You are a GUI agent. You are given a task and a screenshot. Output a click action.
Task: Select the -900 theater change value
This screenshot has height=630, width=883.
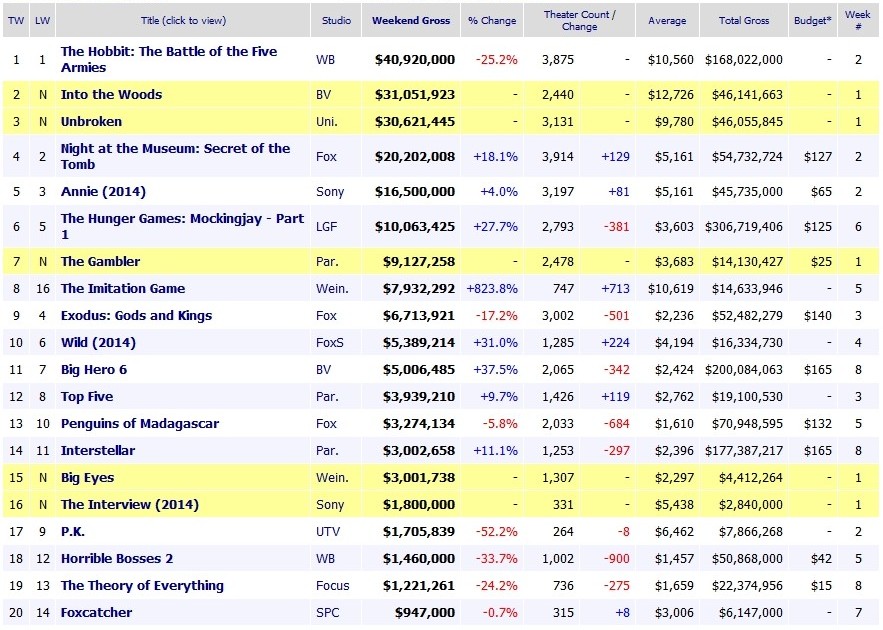tap(617, 558)
